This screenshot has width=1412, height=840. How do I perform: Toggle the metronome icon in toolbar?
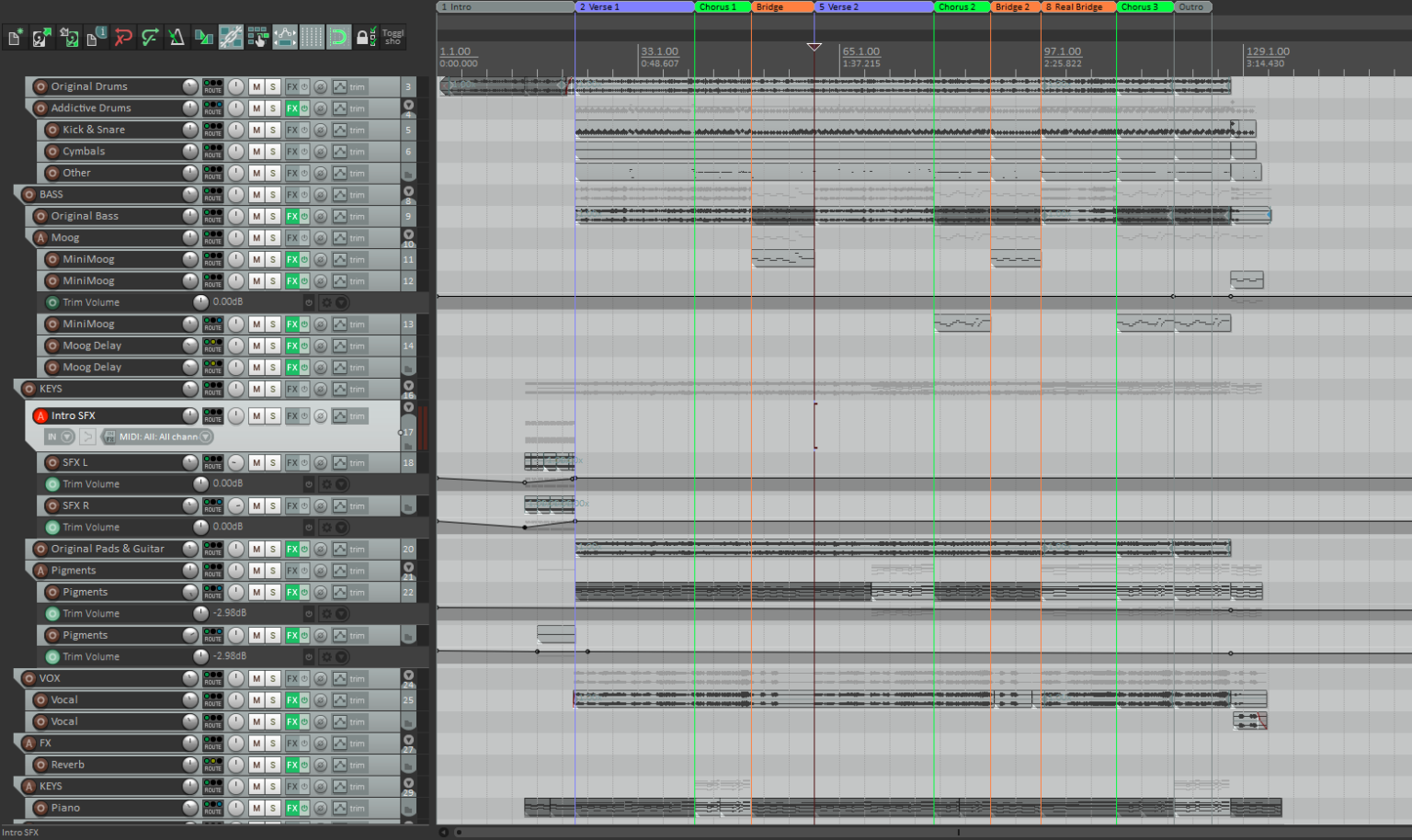(x=176, y=38)
